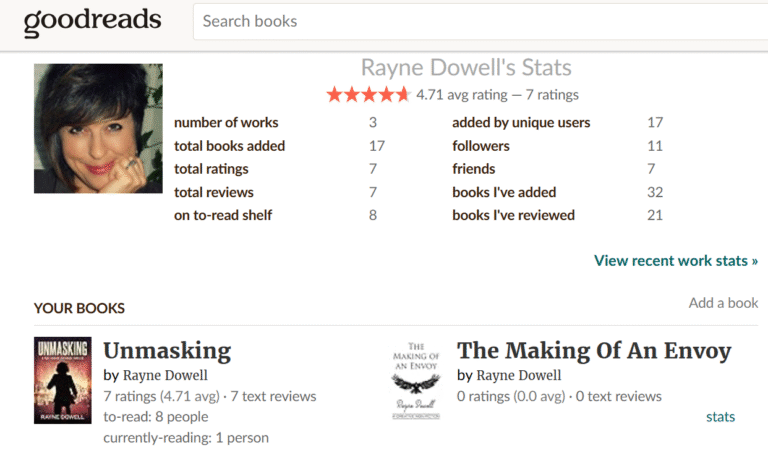Open the Unmasking book cover
Screen dimensions: 768x453
(x=62, y=380)
